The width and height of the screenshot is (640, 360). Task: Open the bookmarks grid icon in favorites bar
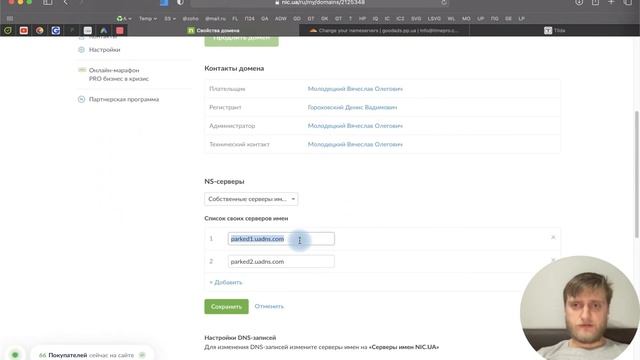click(x=10, y=18)
